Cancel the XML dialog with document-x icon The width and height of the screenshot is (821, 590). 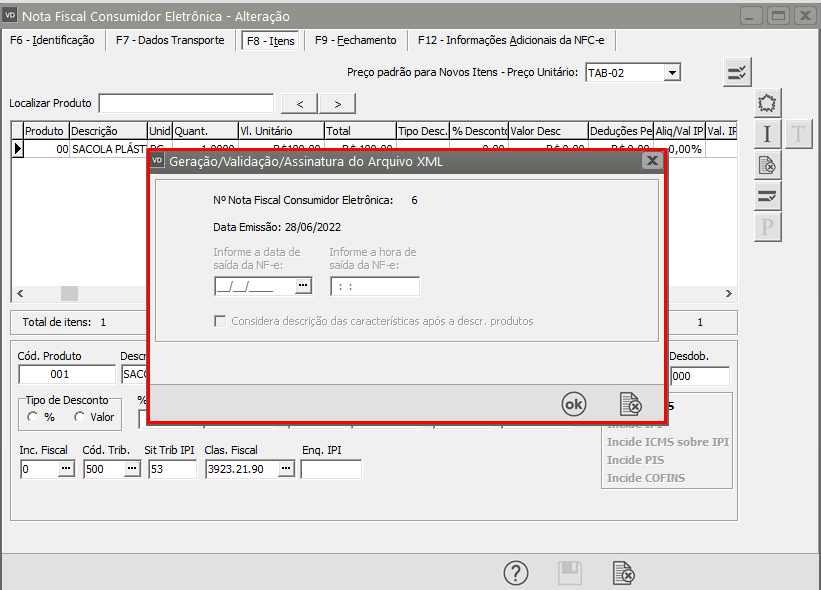point(630,404)
